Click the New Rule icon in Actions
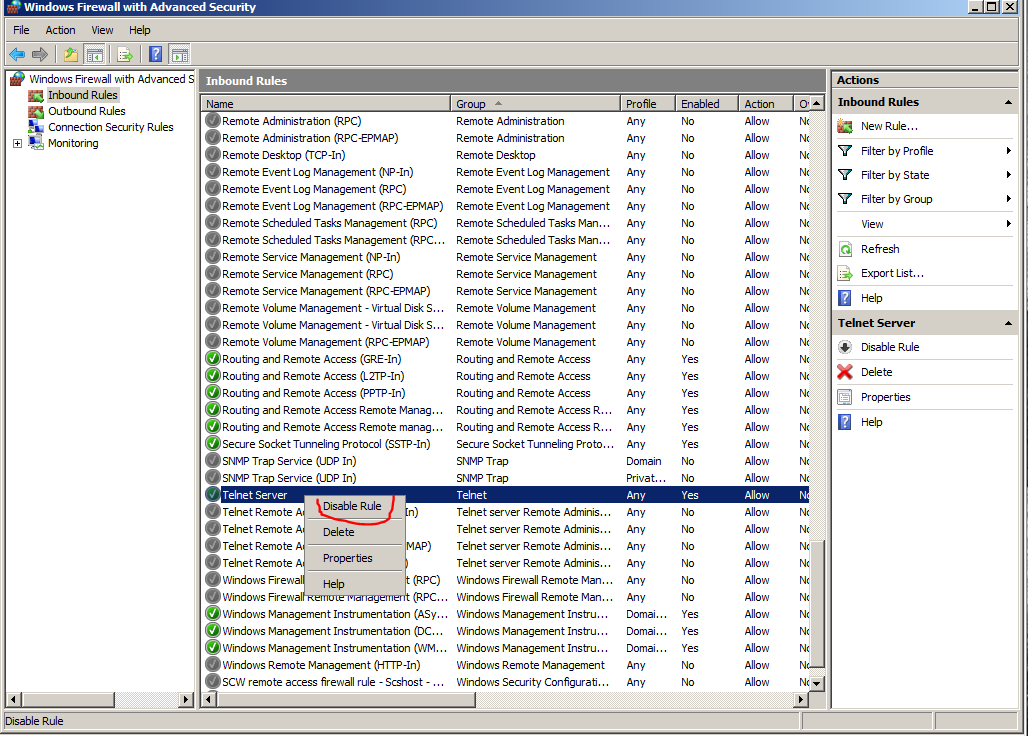Image resolution: width=1028 pixels, height=736 pixels. pos(845,126)
